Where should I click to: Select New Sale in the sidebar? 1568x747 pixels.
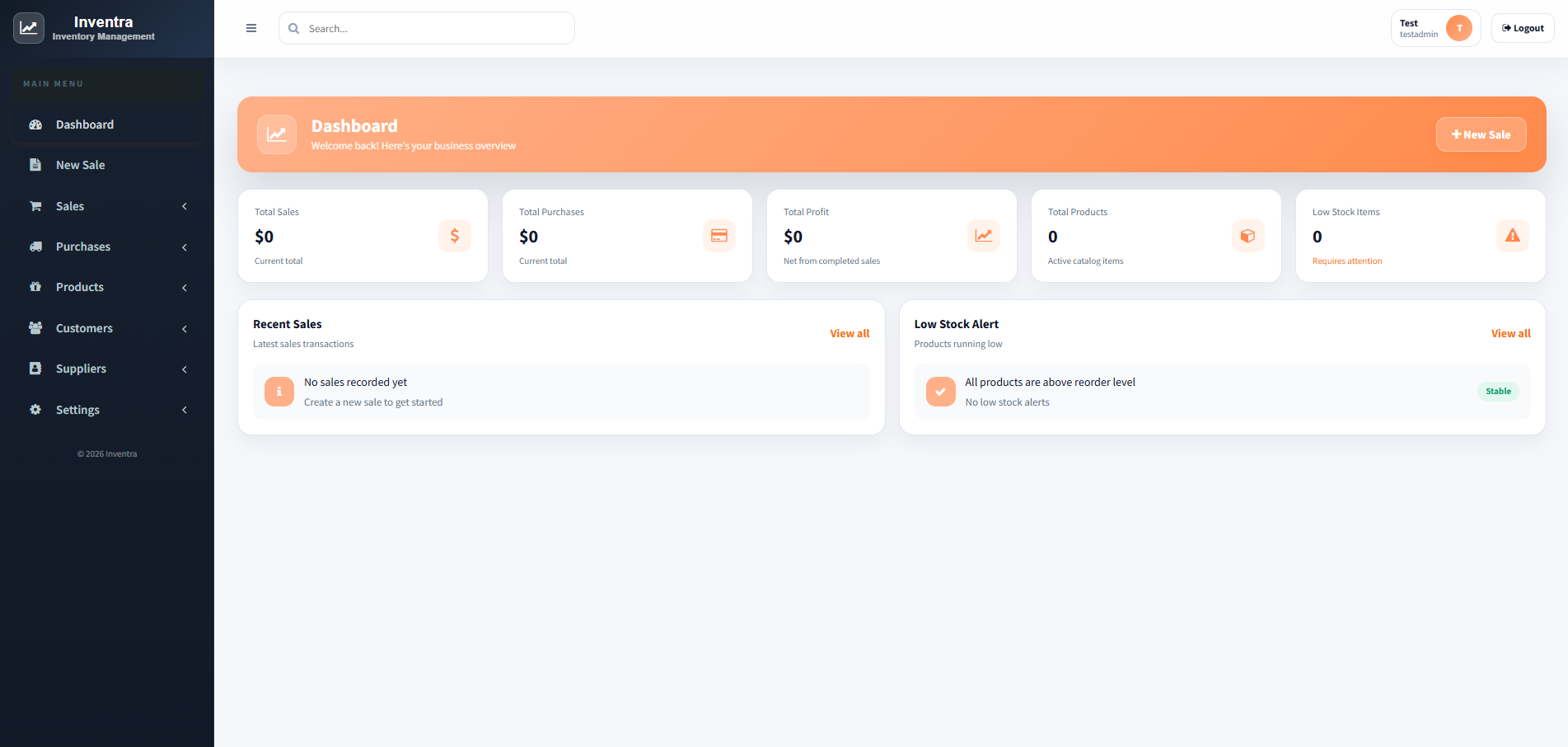[x=81, y=165]
